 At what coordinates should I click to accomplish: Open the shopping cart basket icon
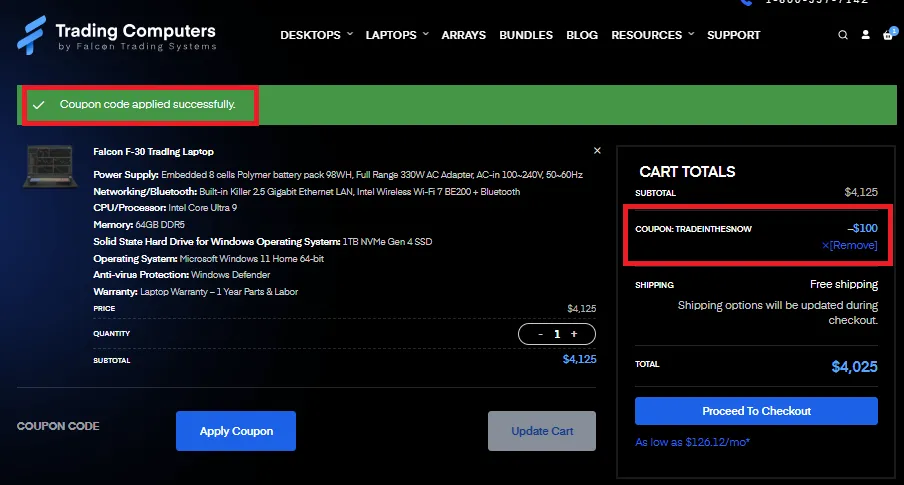tap(888, 35)
